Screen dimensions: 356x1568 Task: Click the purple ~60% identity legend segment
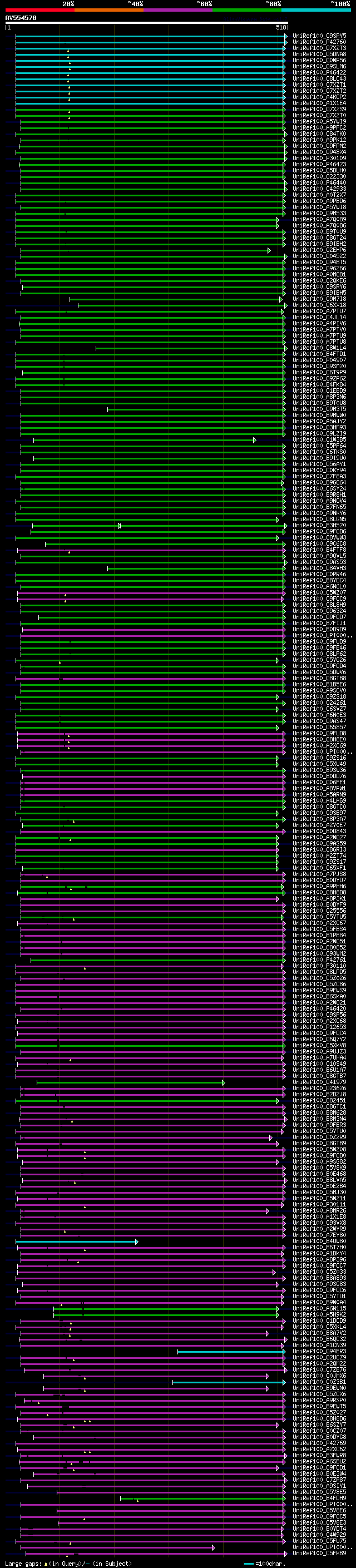click(x=177, y=10)
